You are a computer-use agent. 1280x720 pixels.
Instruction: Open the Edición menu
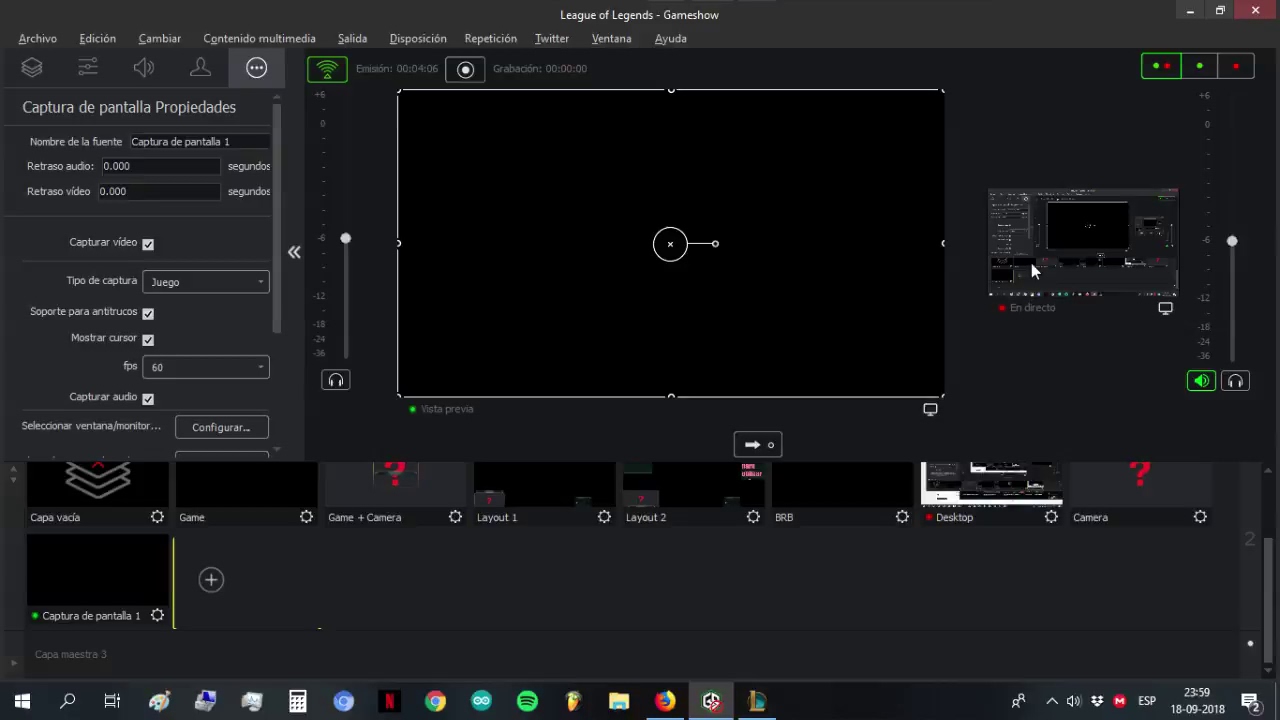click(98, 38)
